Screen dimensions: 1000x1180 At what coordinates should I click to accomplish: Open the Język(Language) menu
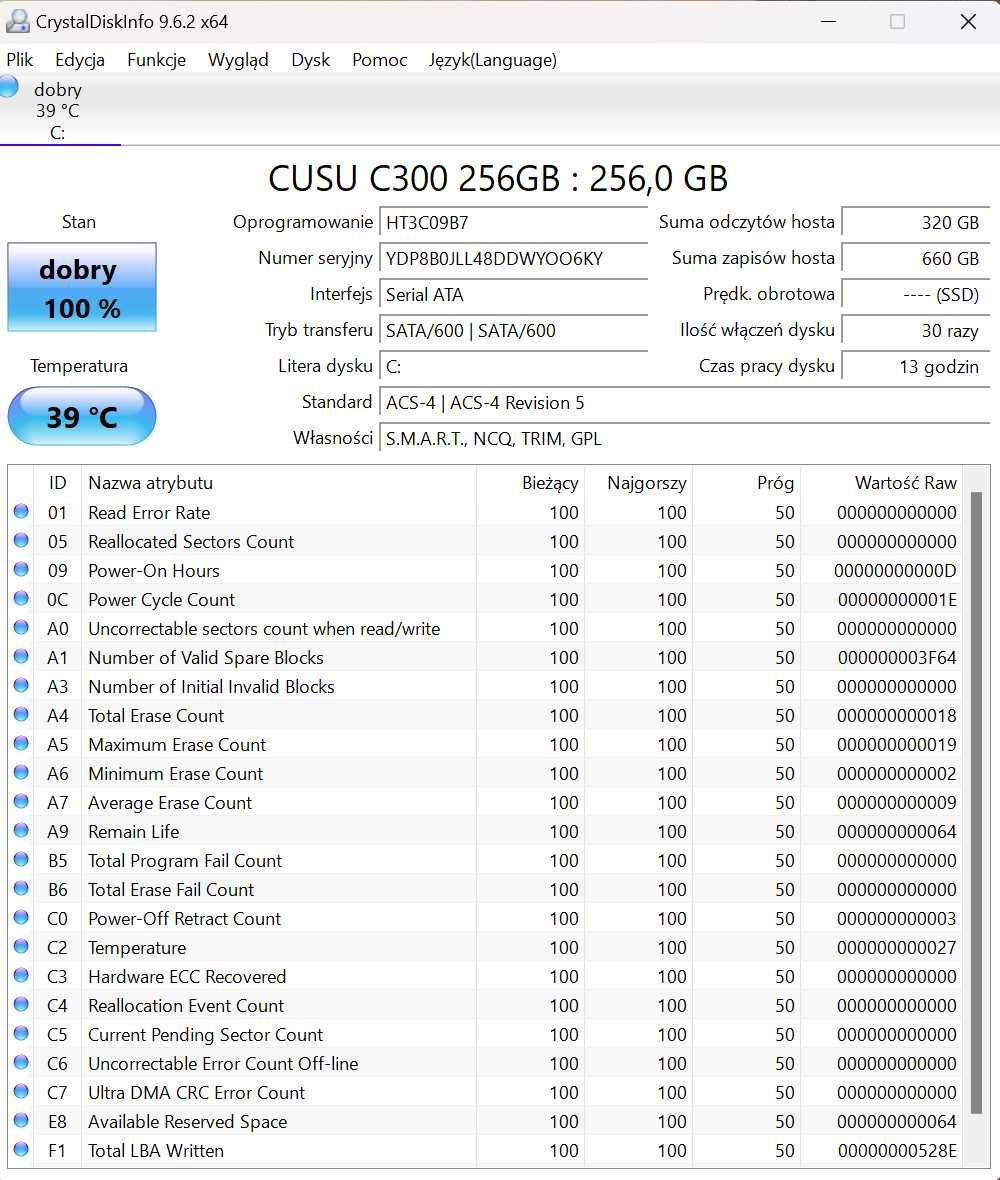[x=493, y=60]
